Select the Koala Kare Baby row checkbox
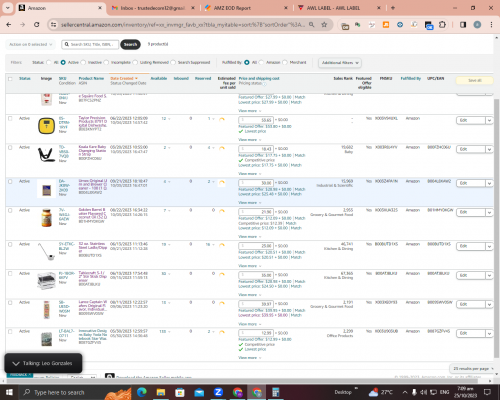The height and width of the screenshot is (400, 500). point(10,147)
